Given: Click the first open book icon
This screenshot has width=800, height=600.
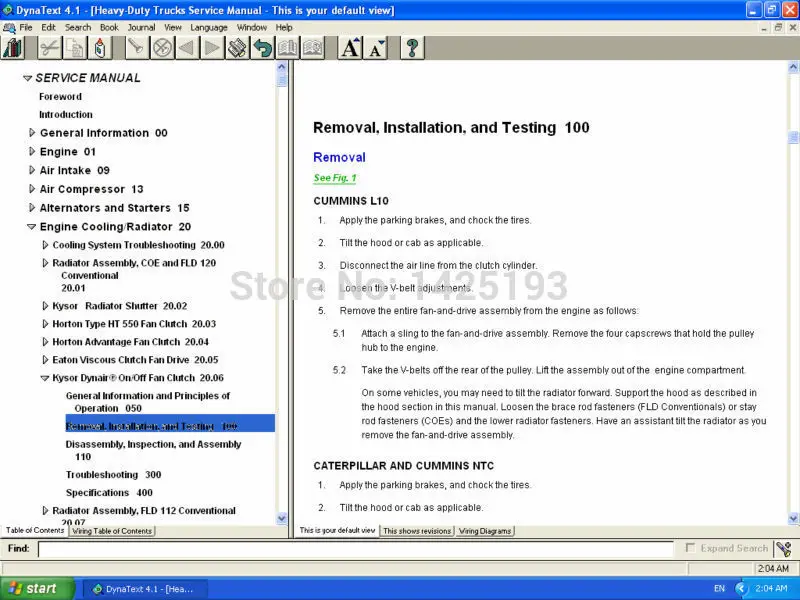Looking at the screenshot, I should coord(287,48).
